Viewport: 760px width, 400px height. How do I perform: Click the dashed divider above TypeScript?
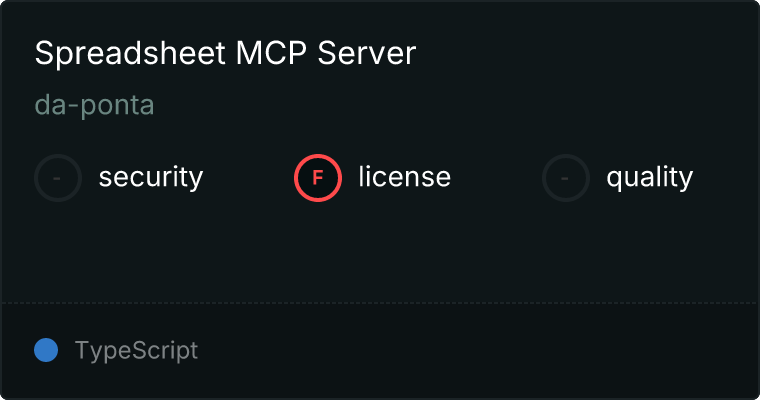(380, 303)
